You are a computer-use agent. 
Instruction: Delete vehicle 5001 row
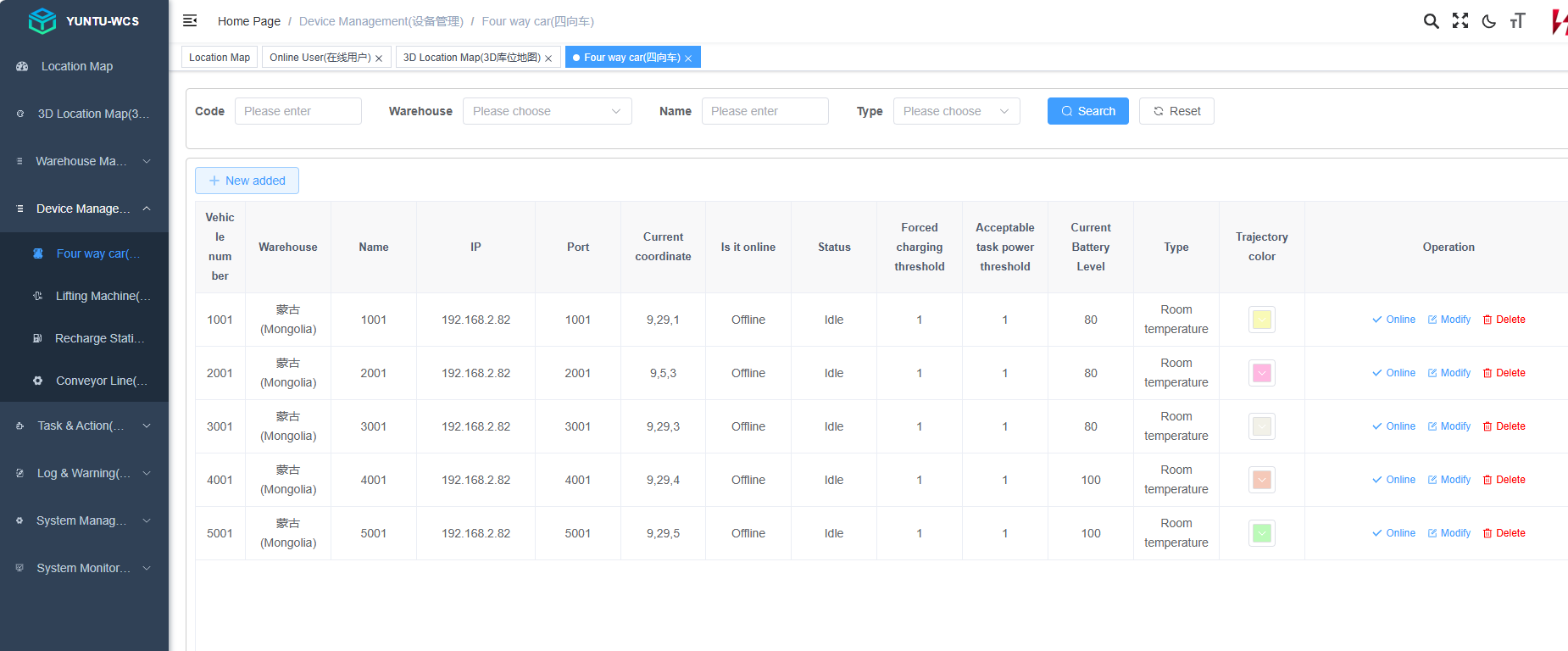click(1504, 533)
